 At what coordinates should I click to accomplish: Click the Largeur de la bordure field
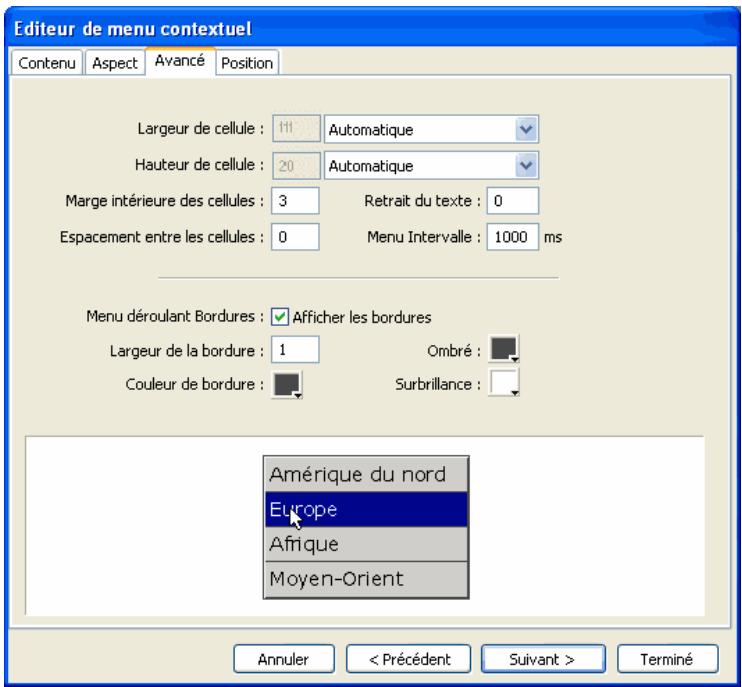(295, 350)
